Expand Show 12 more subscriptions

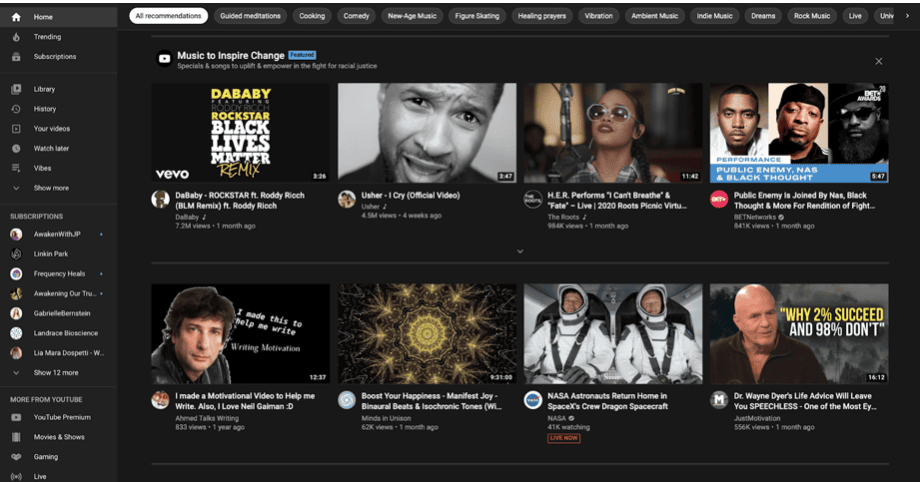click(x=59, y=373)
